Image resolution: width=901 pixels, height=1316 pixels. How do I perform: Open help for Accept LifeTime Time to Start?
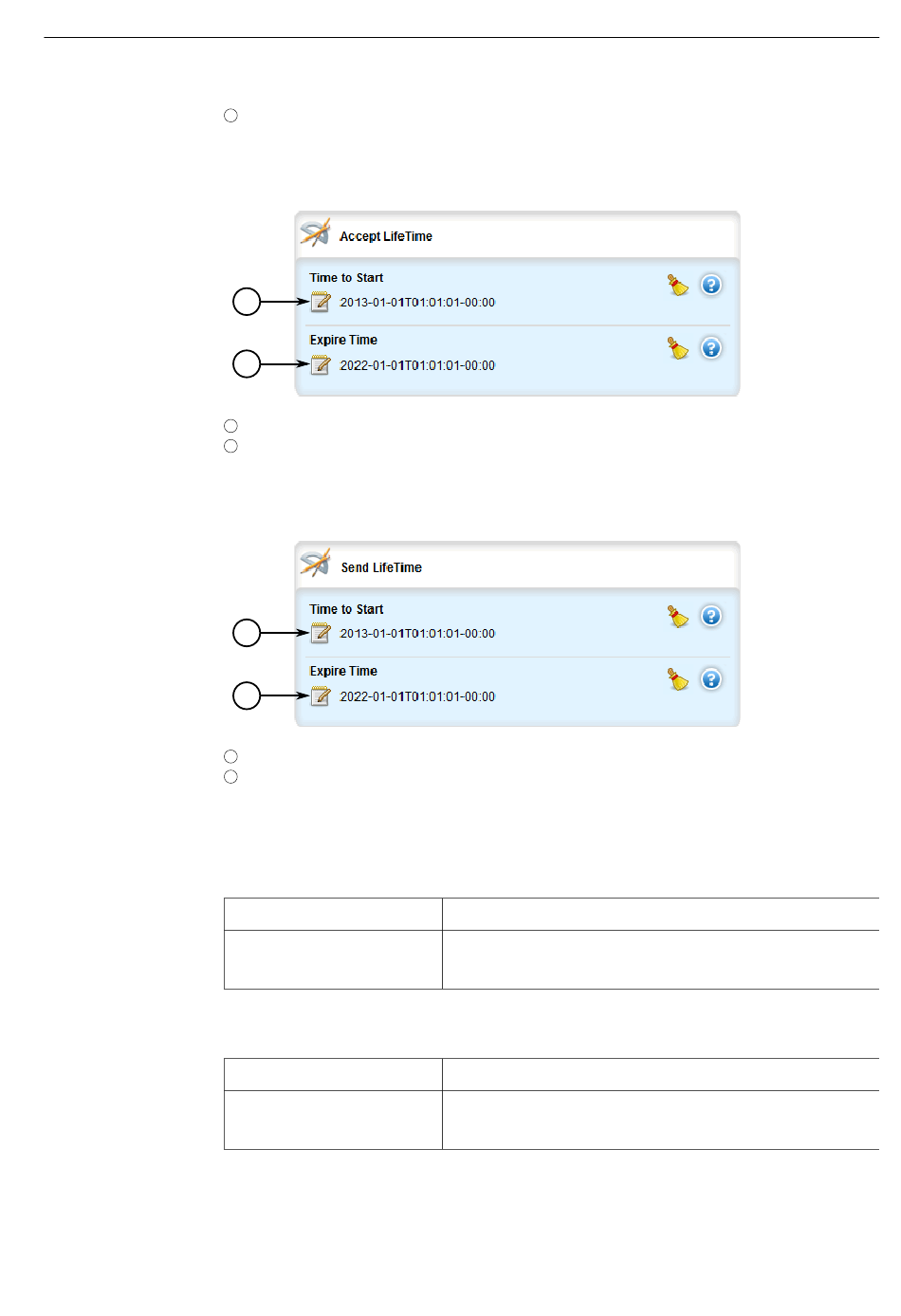pyautogui.click(x=711, y=285)
